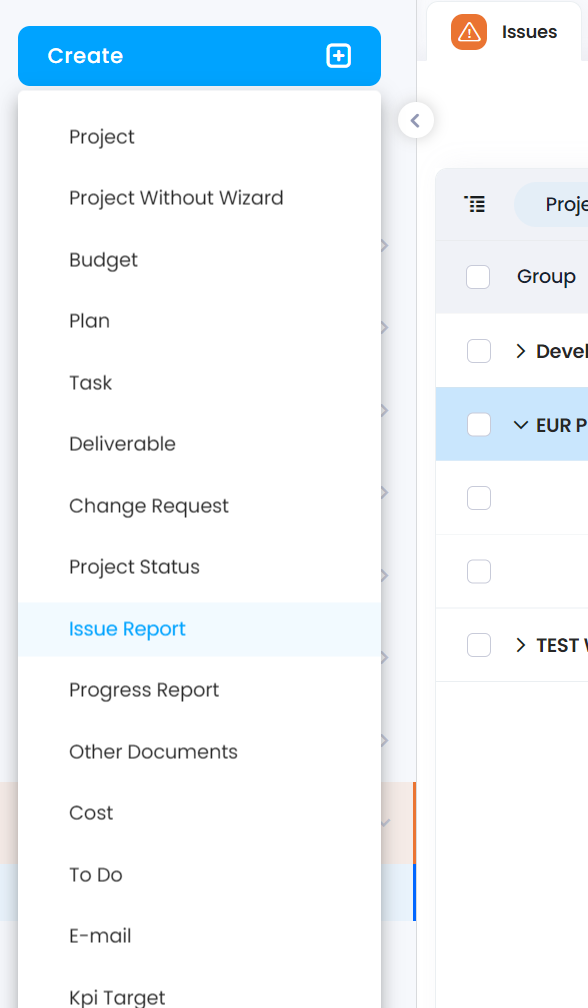Click the Create button
This screenshot has width=588, height=1008.
point(199,56)
